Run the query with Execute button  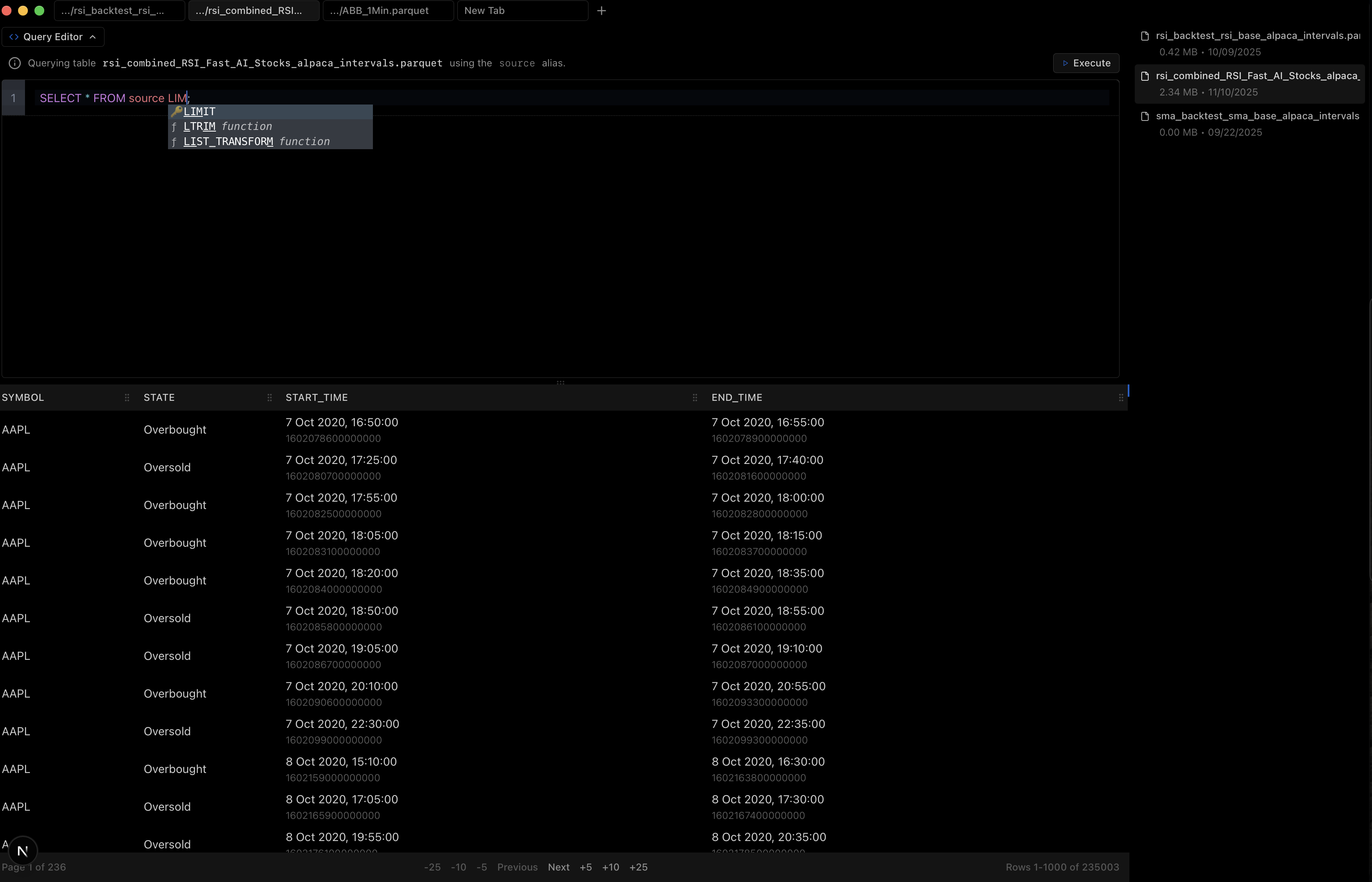[x=1086, y=63]
